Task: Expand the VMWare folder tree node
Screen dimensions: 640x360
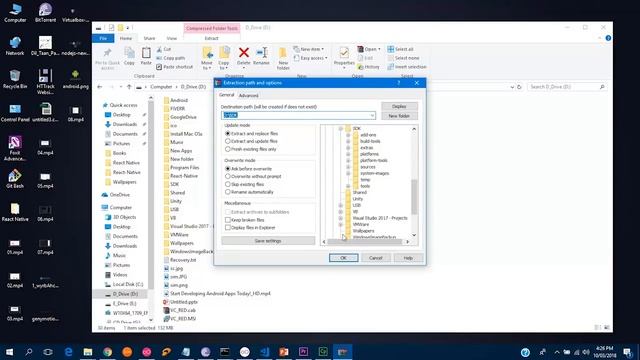Action: (340, 224)
